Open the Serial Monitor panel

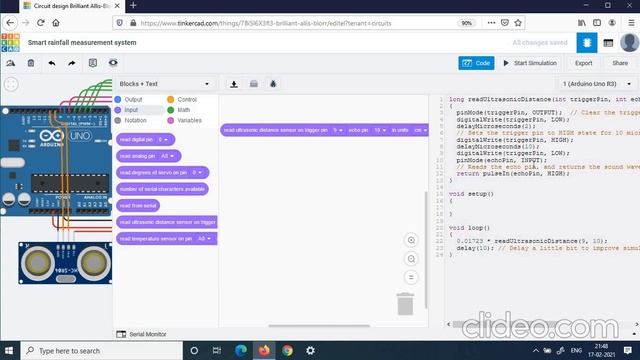141,334
